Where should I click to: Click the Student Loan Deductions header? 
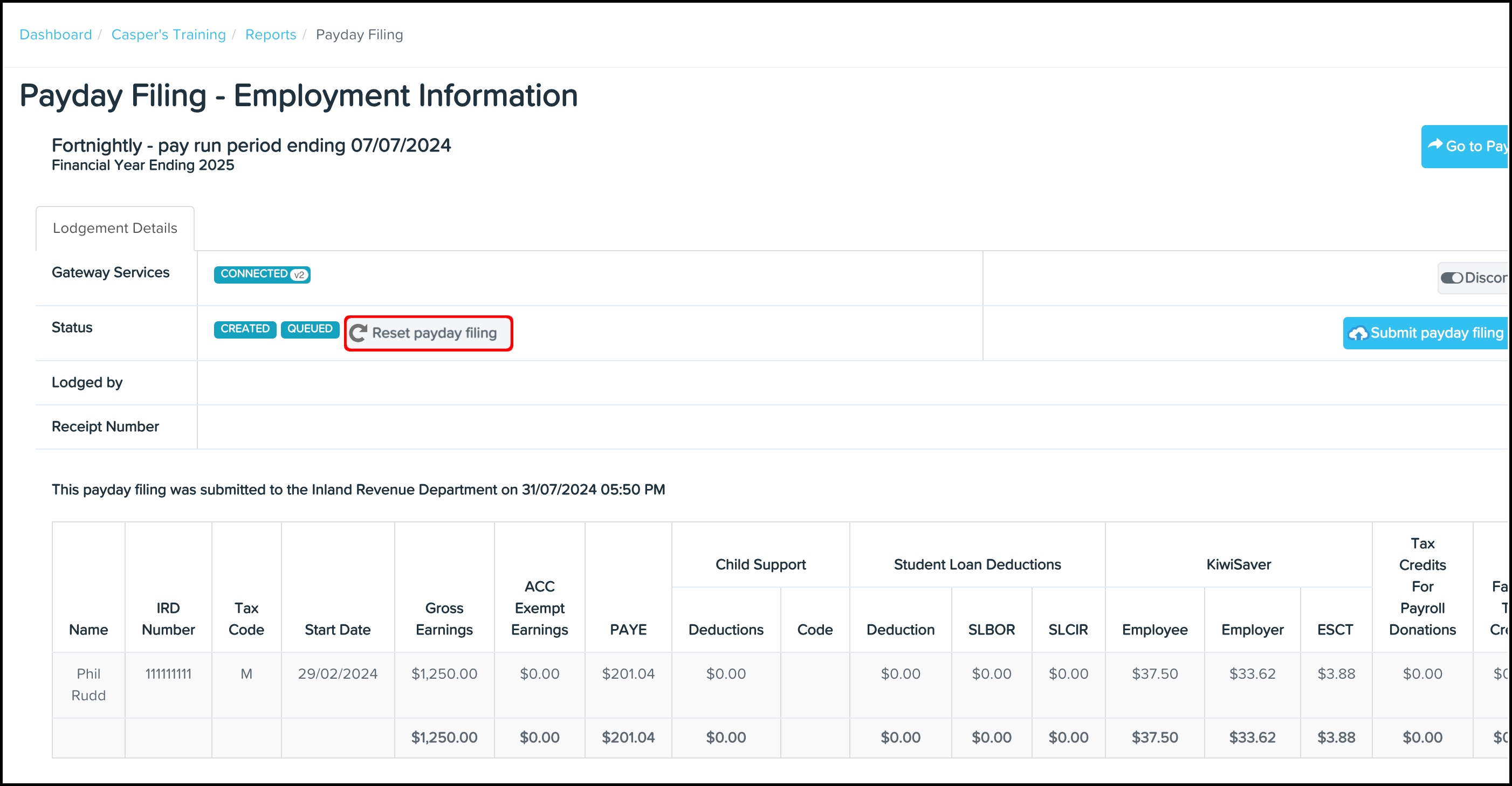point(977,564)
